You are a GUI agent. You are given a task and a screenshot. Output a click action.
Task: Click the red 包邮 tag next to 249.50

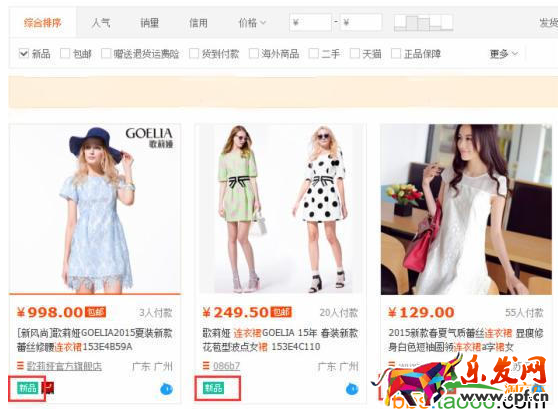tap(281, 312)
